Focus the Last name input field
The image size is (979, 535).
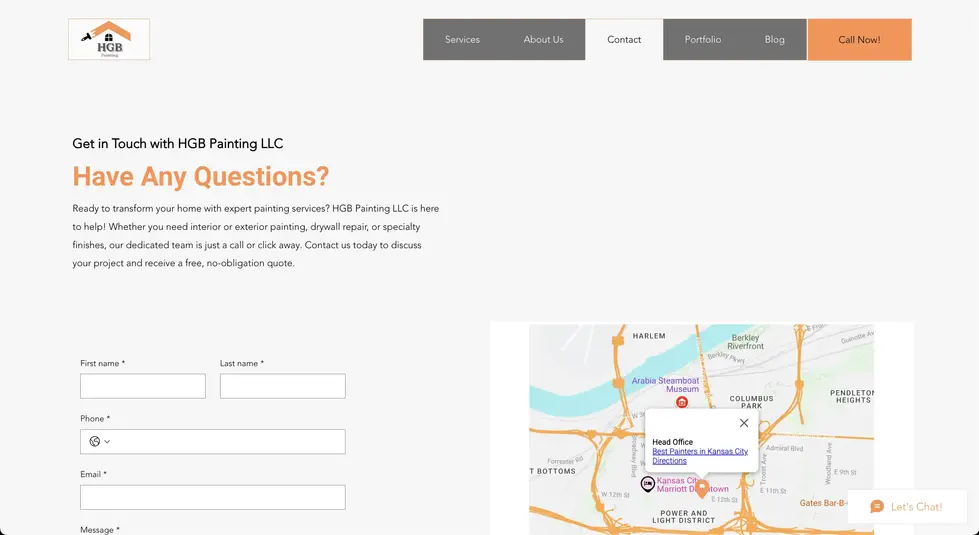pos(282,386)
